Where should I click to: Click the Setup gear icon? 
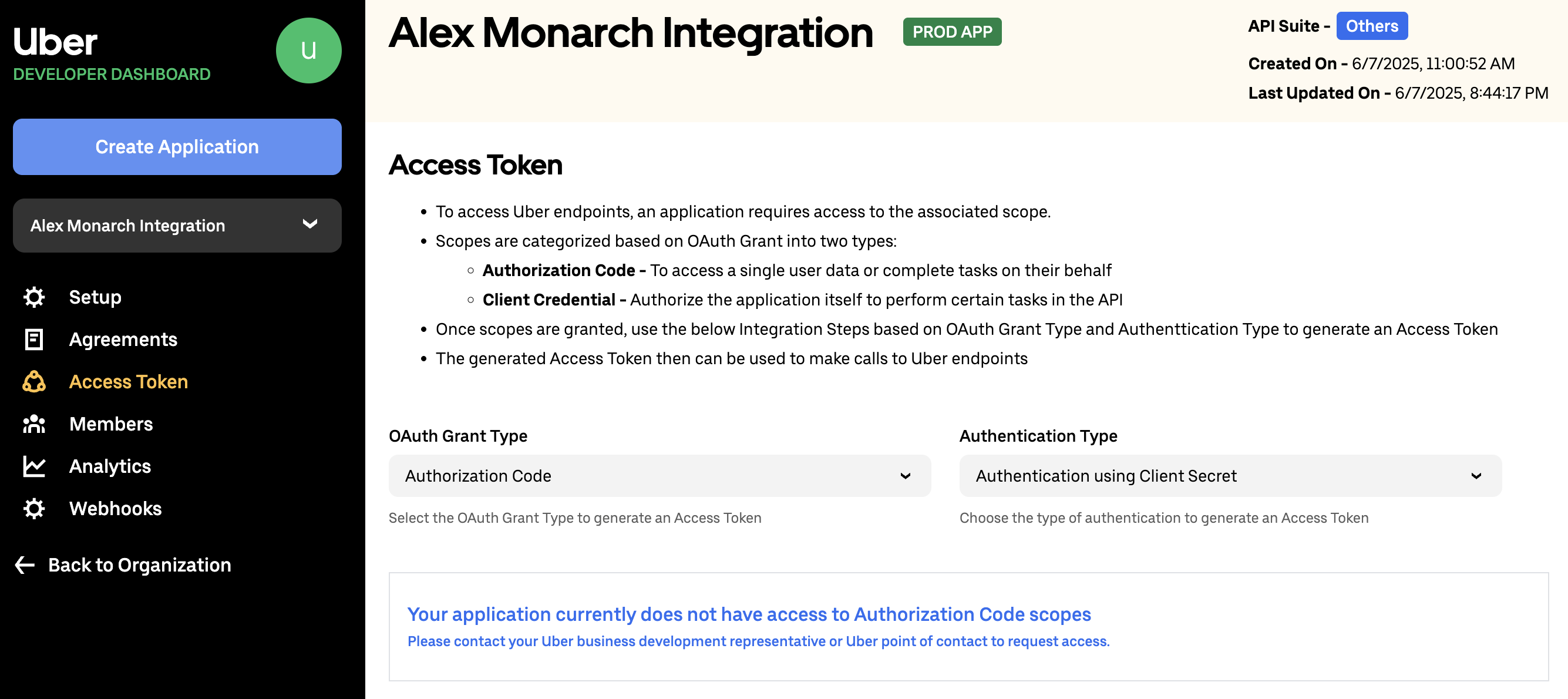pyautogui.click(x=34, y=297)
